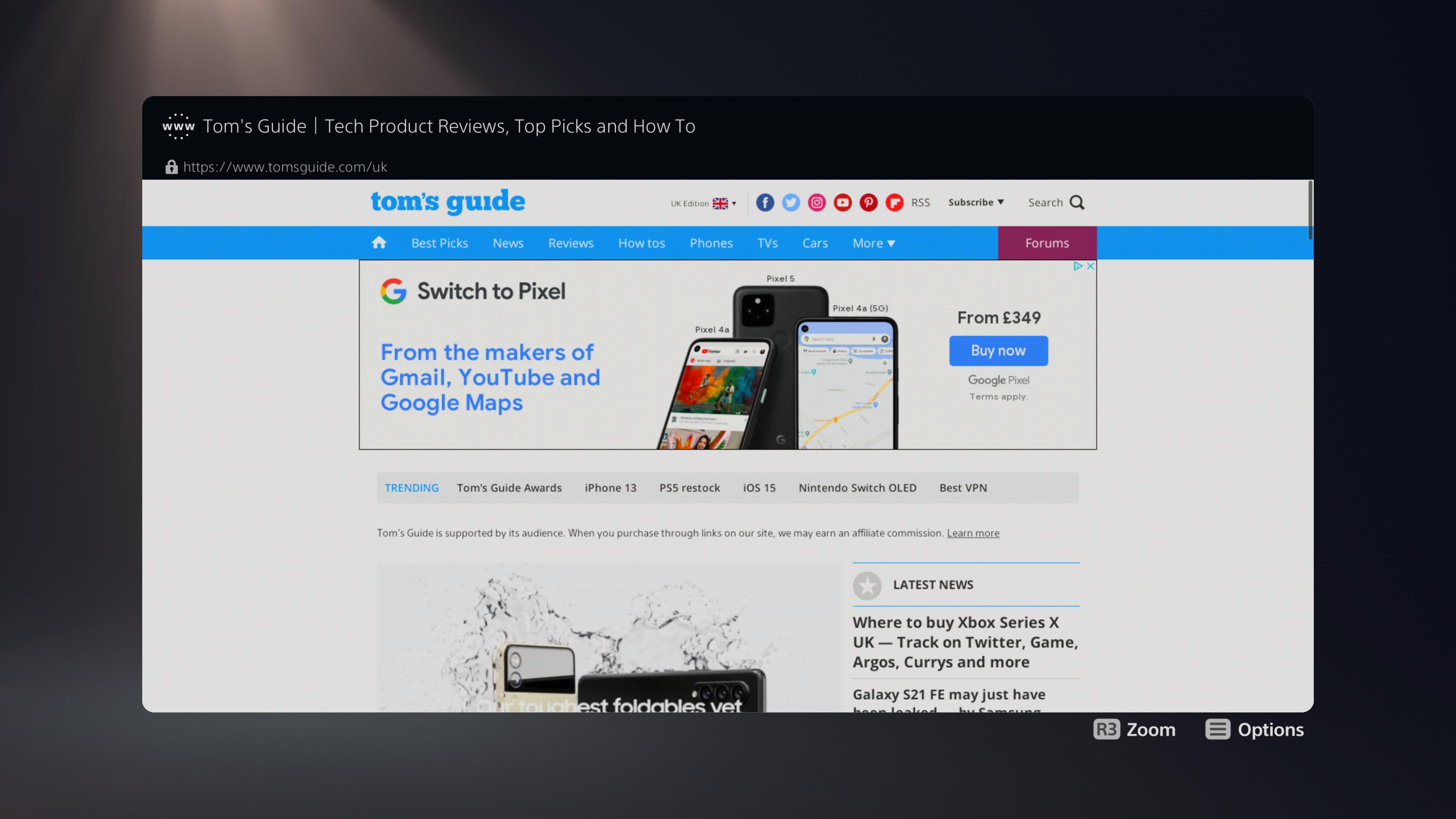Open the Options menu button

(1254, 729)
